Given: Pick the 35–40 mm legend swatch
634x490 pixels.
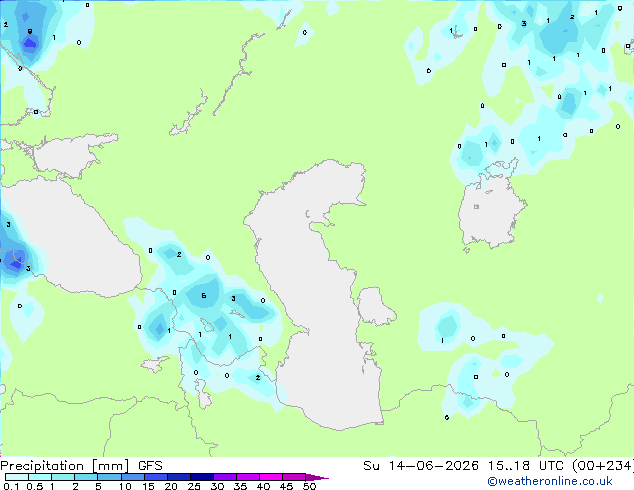Looking at the screenshot, I should tap(248, 477).
